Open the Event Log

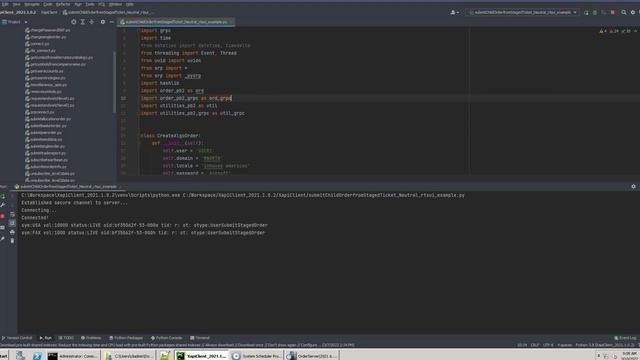point(625,338)
